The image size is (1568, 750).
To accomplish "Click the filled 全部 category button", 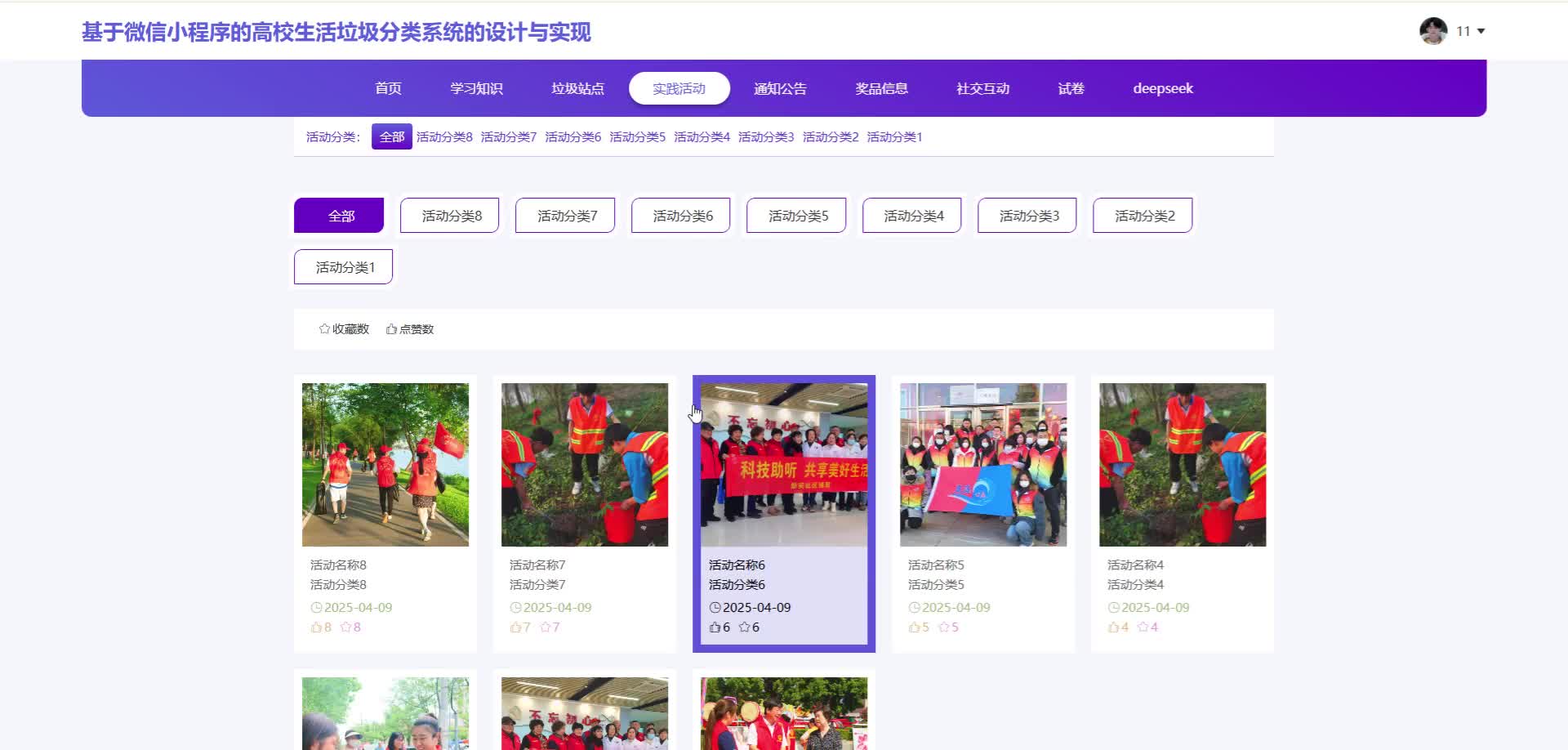I will pos(339,216).
